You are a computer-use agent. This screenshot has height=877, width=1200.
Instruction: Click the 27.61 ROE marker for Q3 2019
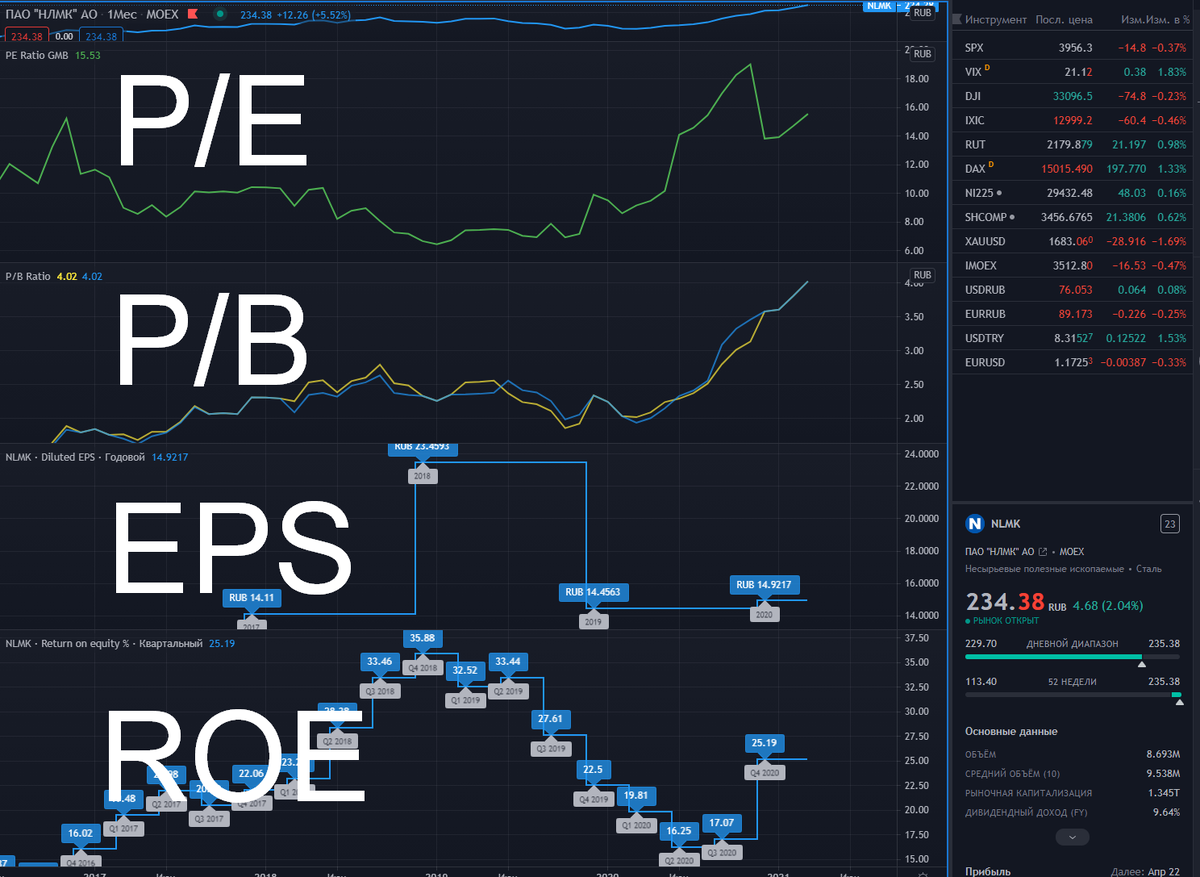coord(550,718)
